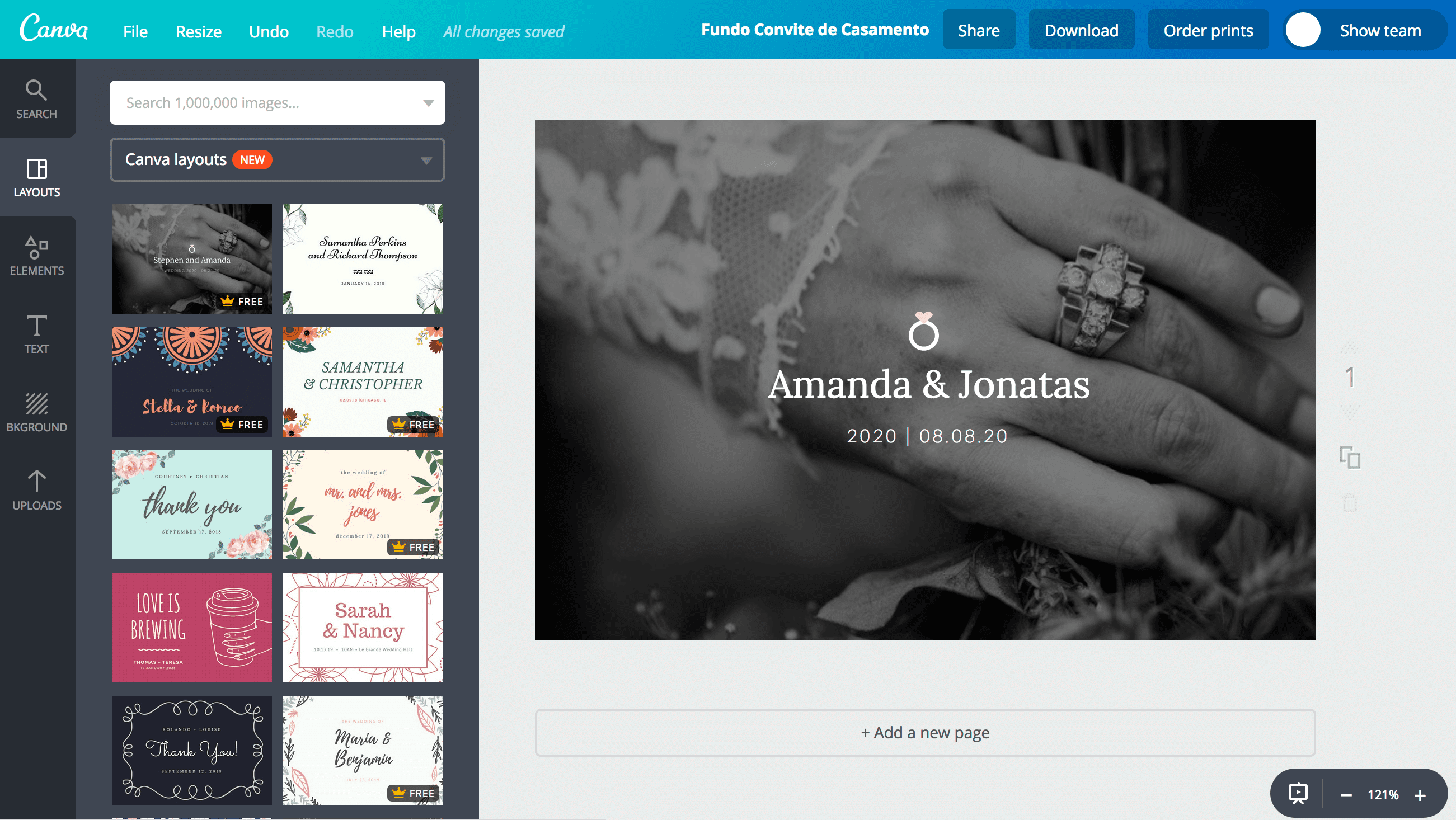Choose the Samantha Perkins and Richard Thompson layout
The width and height of the screenshot is (1456, 820).
pos(363,259)
